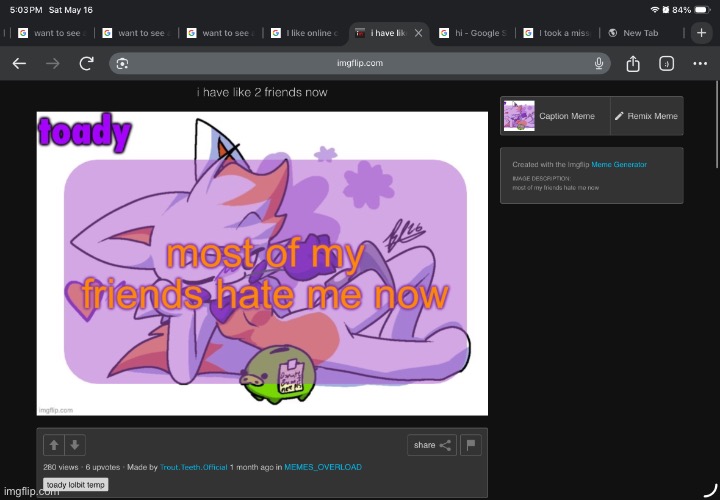Open the lens search icon in address bar

(122, 63)
